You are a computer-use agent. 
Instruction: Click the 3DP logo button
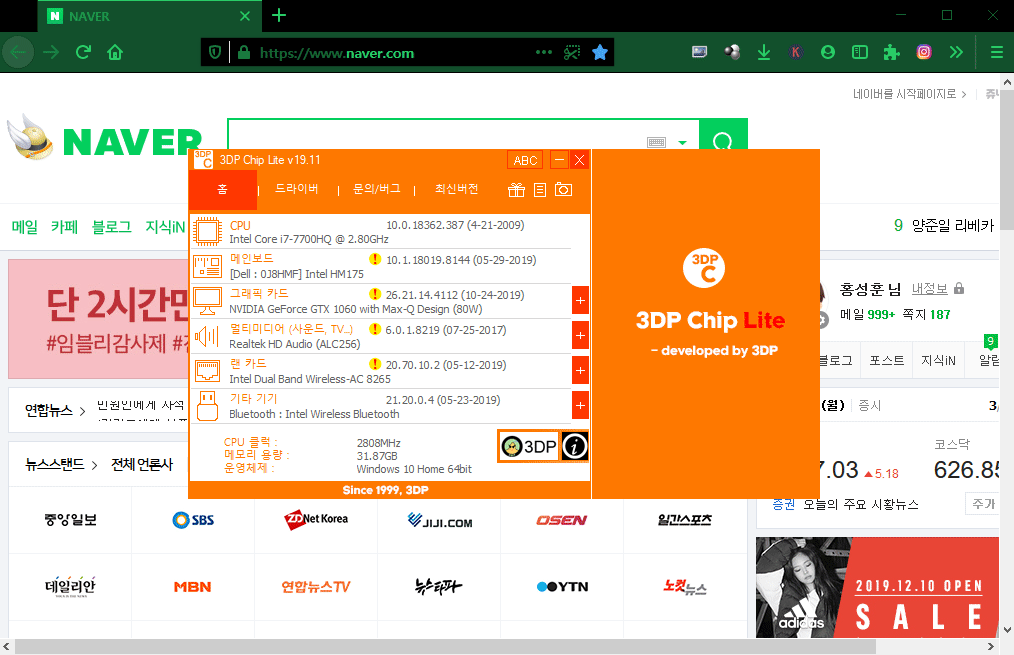[x=528, y=446]
